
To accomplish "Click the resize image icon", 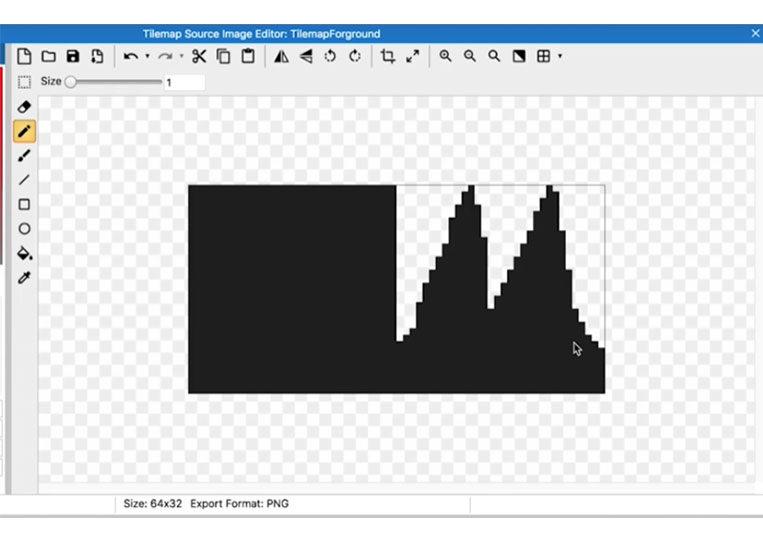I will [413, 56].
